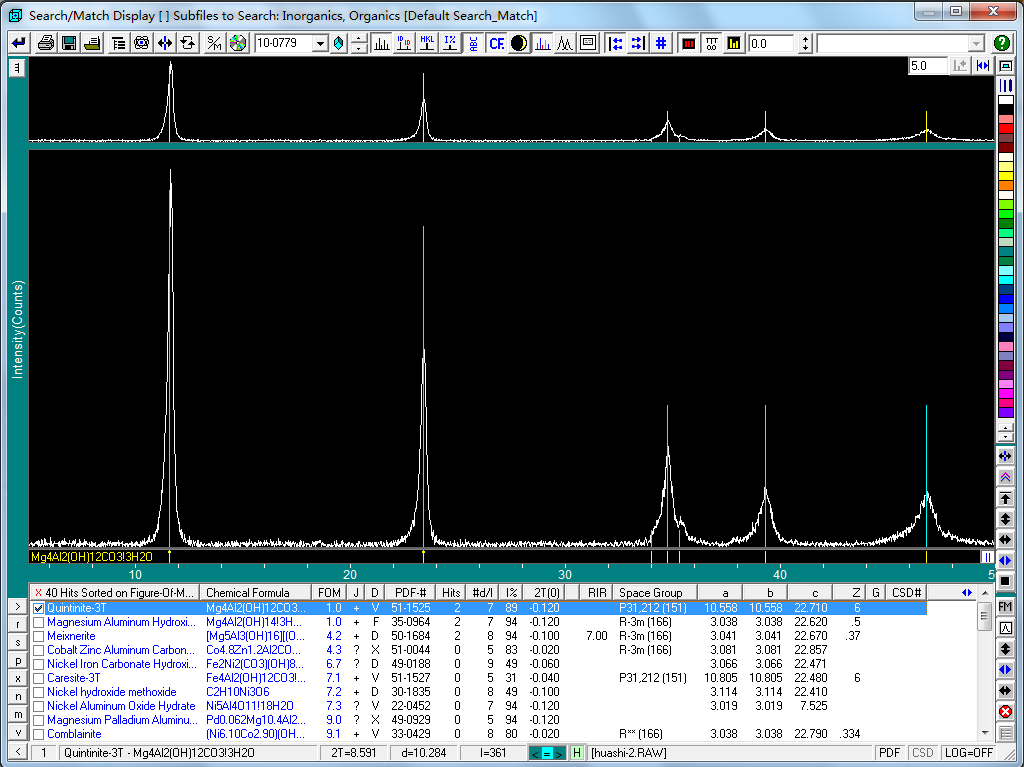Click the return arrow icon in toolbar

pos(19,43)
